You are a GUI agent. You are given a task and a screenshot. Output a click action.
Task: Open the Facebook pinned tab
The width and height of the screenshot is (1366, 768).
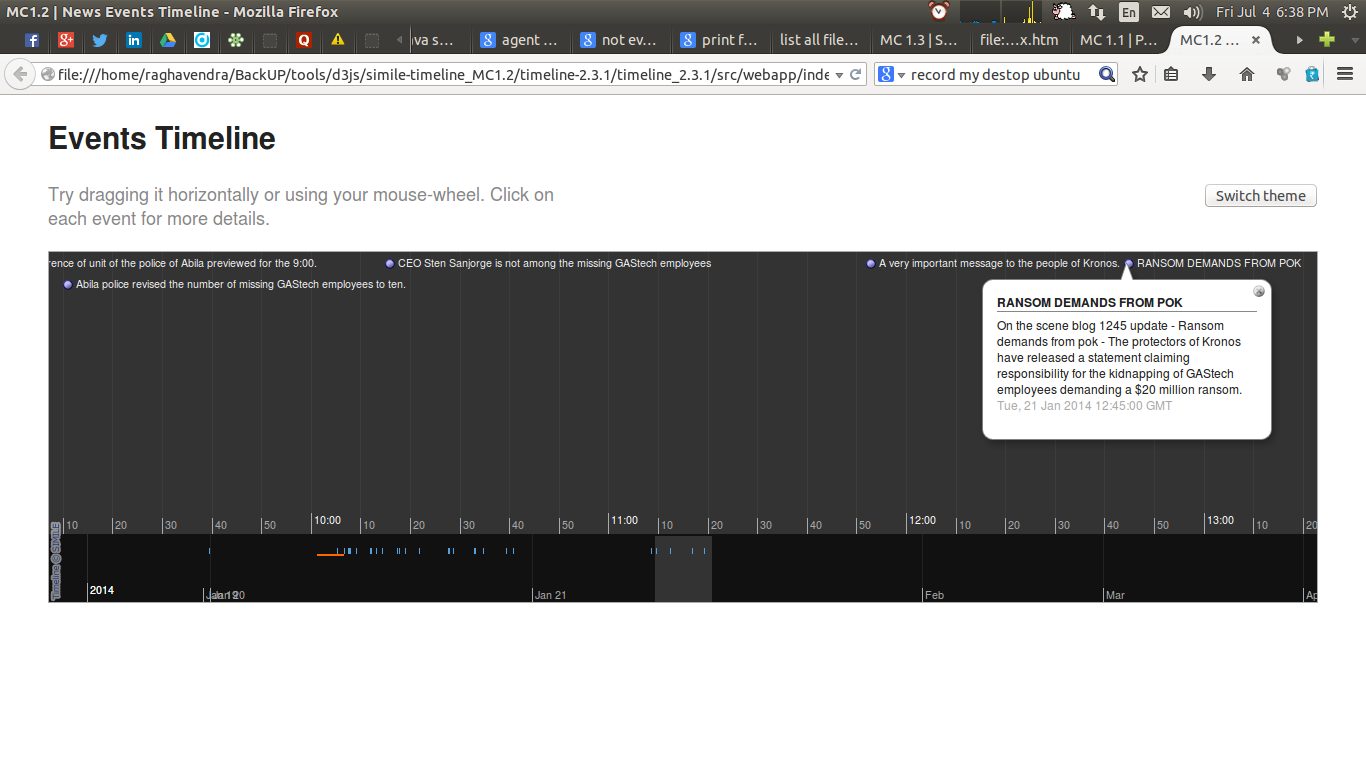[x=32, y=40]
